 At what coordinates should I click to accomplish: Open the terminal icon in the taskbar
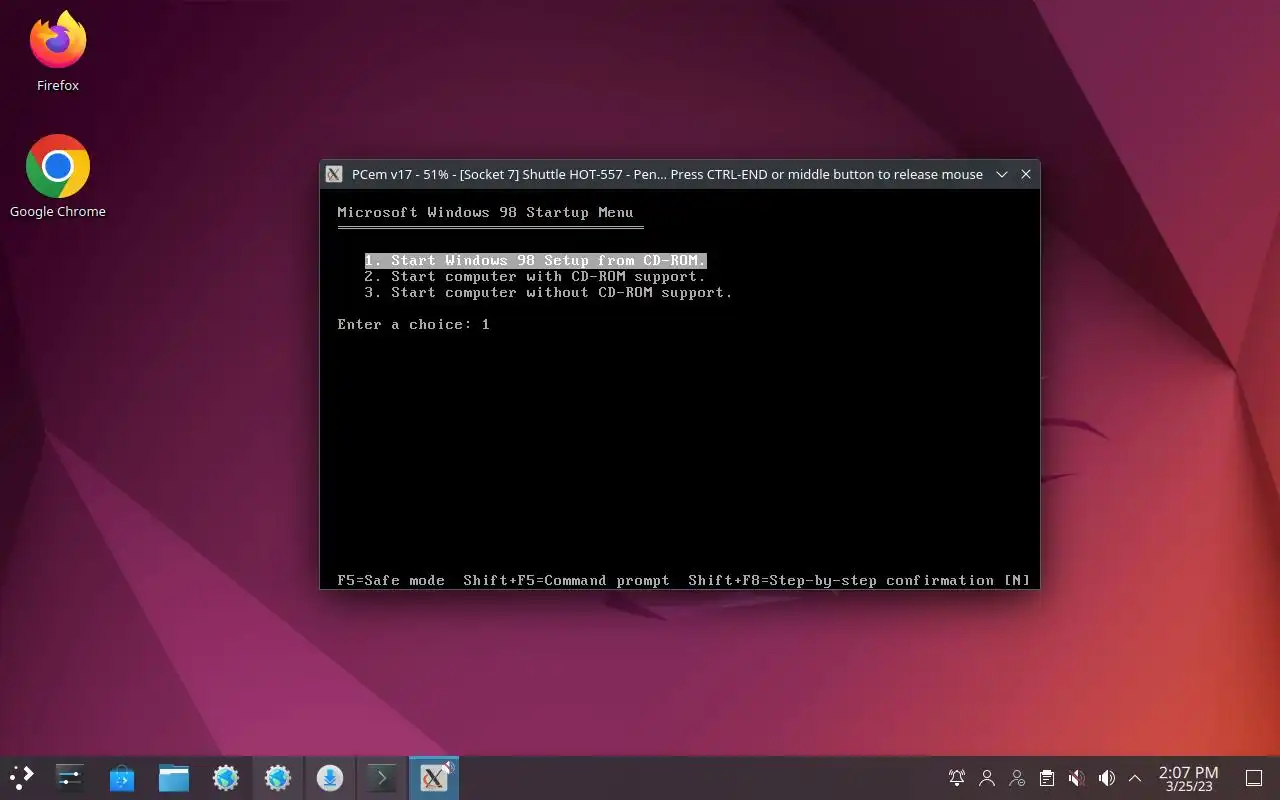(382, 777)
